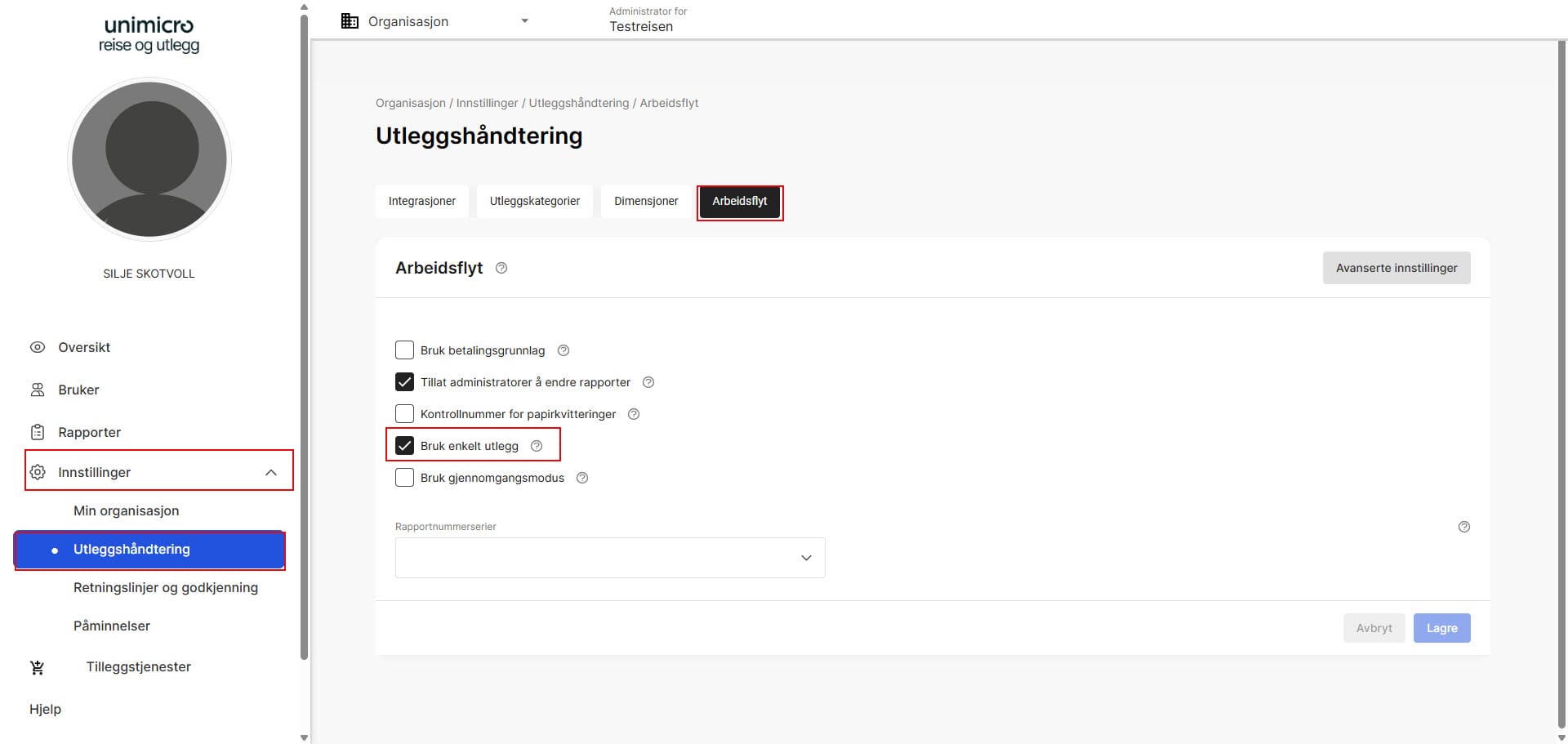Click help icon next to Bruk enkelt utlegg
The width and height of the screenshot is (1568, 744).
pyautogui.click(x=537, y=446)
